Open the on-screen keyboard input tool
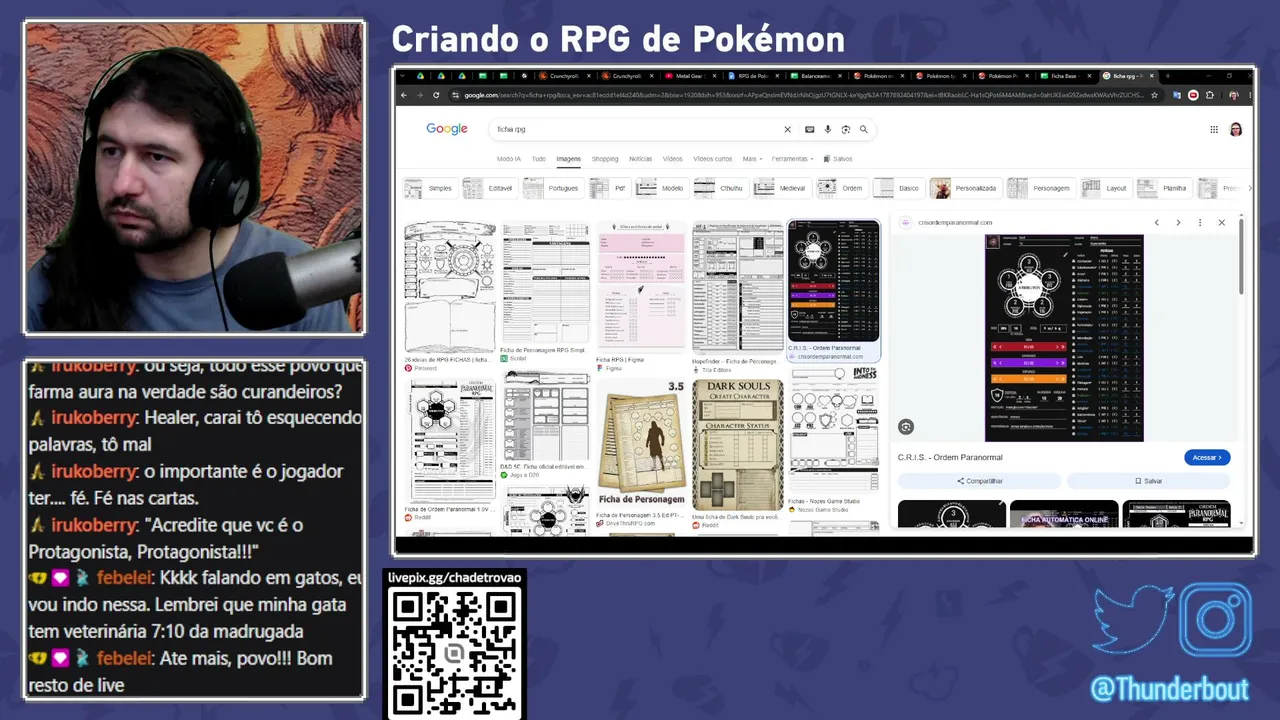1280x720 pixels. click(810, 129)
